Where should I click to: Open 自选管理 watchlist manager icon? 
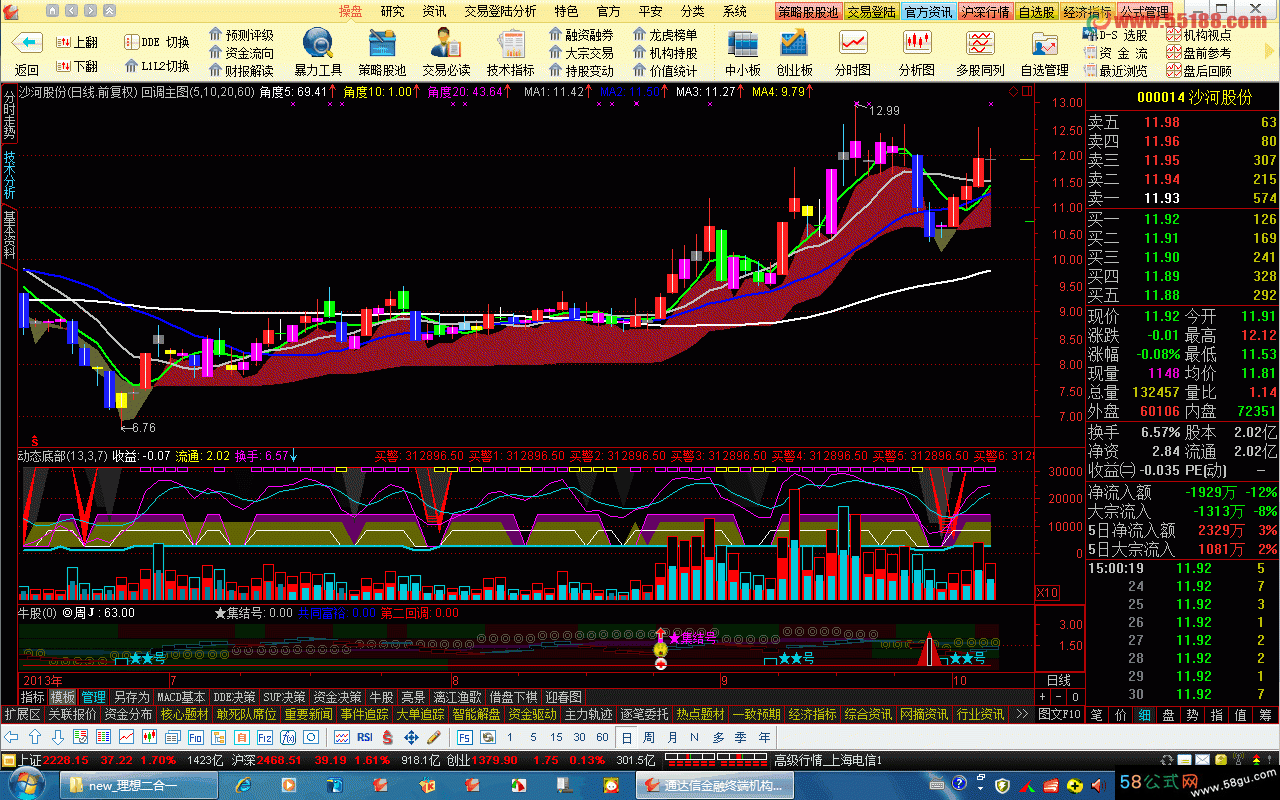click(1045, 44)
